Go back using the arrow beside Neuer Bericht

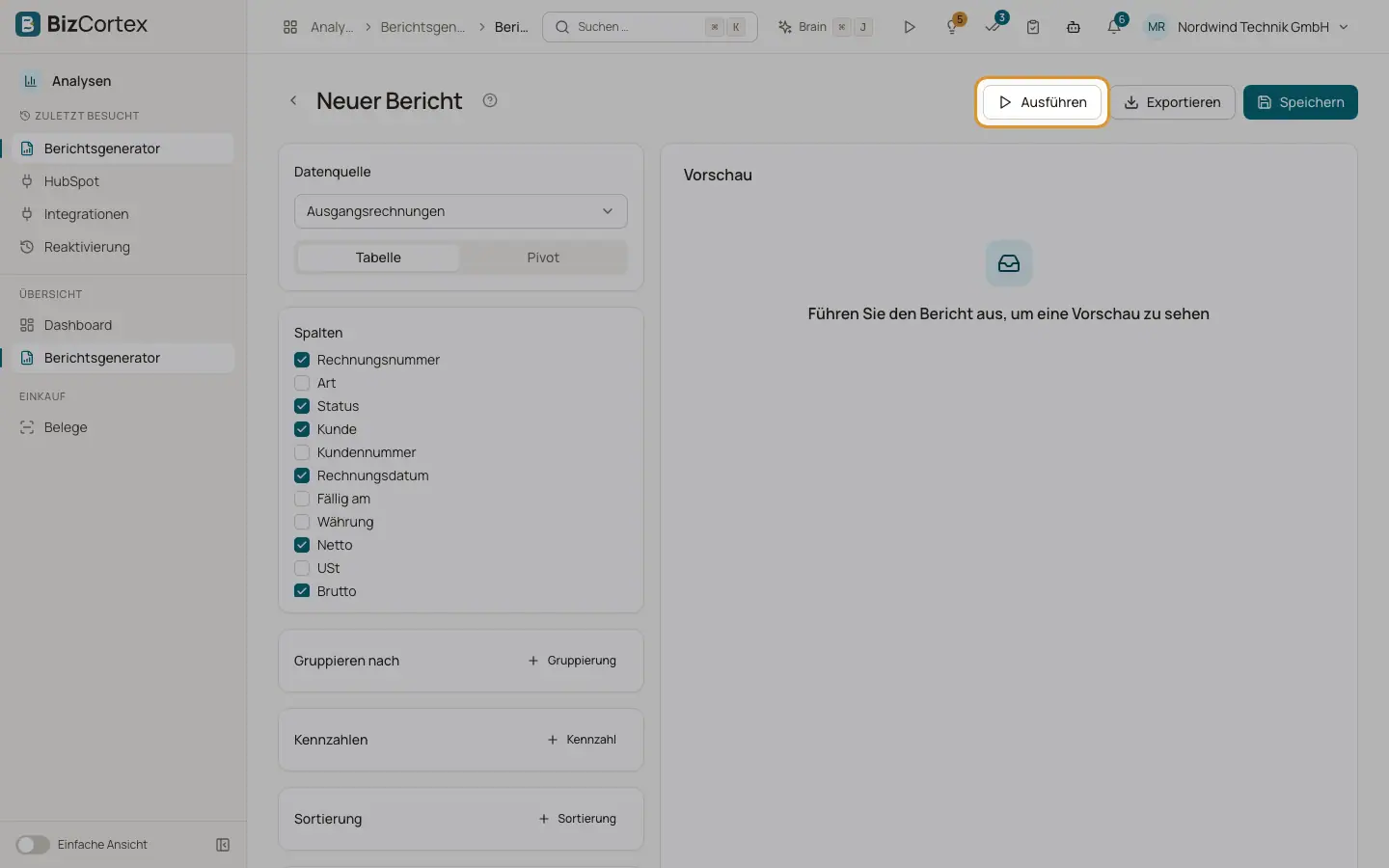(293, 100)
